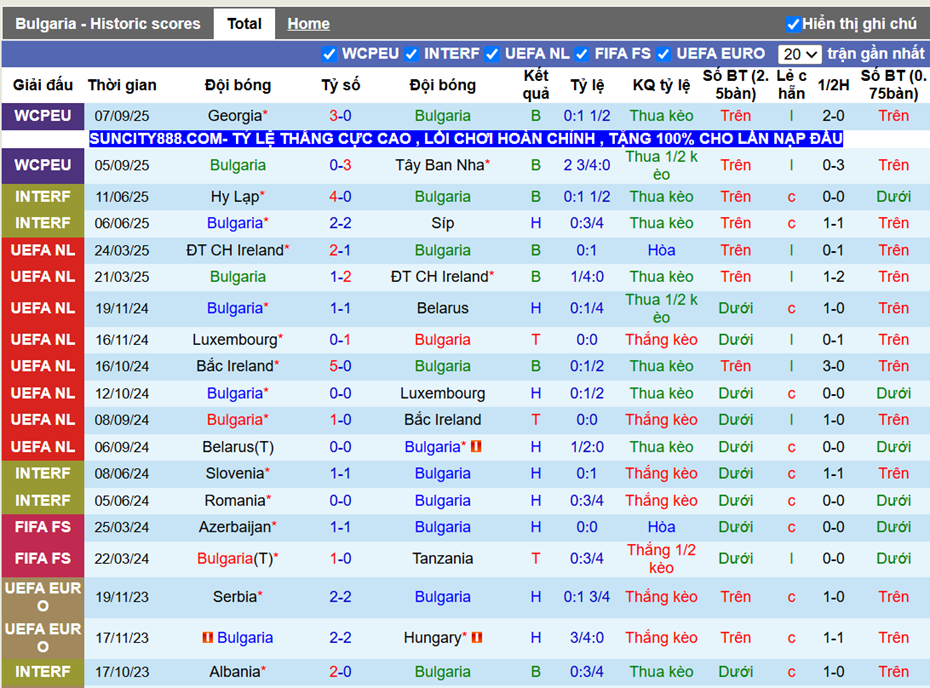Click the Hòa result in 24/03/25 row
The width and height of the screenshot is (930, 688).
click(661, 250)
